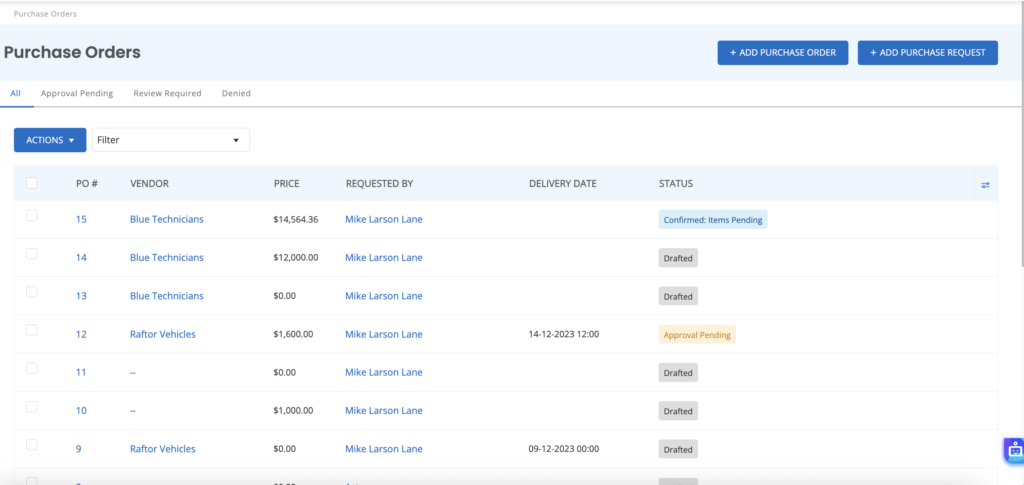Open the Filter dropdown
The height and width of the screenshot is (485, 1024).
(170, 140)
